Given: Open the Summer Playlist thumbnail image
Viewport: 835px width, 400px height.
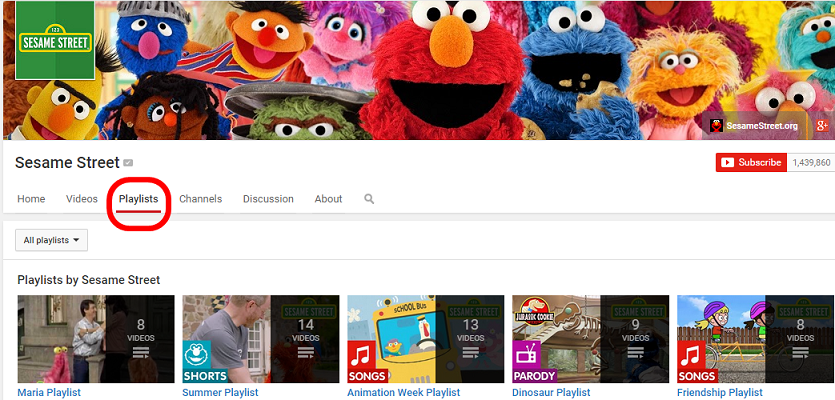Looking at the screenshot, I should coord(261,339).
